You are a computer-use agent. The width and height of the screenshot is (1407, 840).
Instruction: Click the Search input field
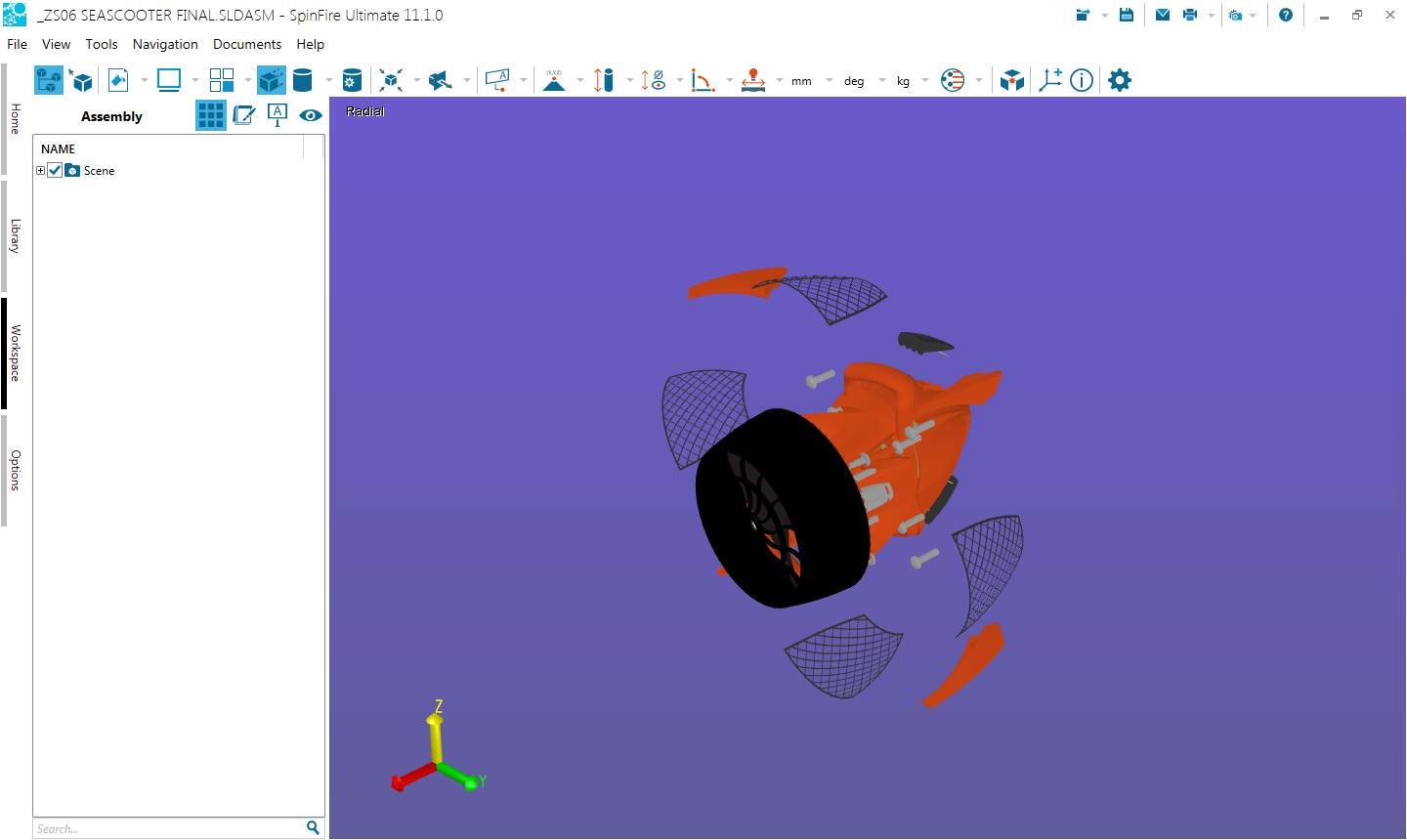[x=168, y=828]
